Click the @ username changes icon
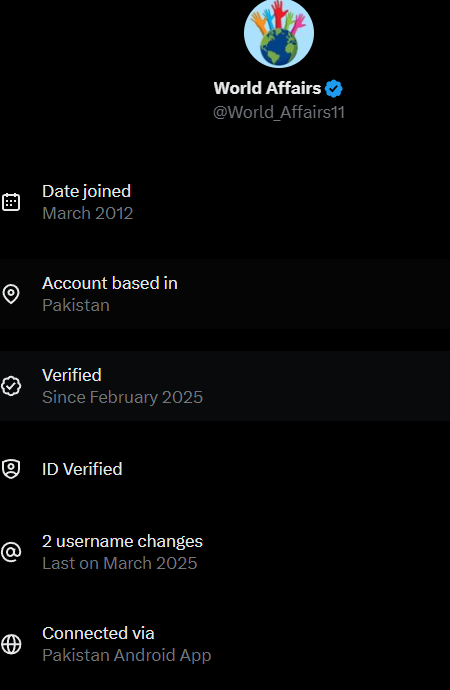Screen dimensions: 450x690 pos(11,552)
